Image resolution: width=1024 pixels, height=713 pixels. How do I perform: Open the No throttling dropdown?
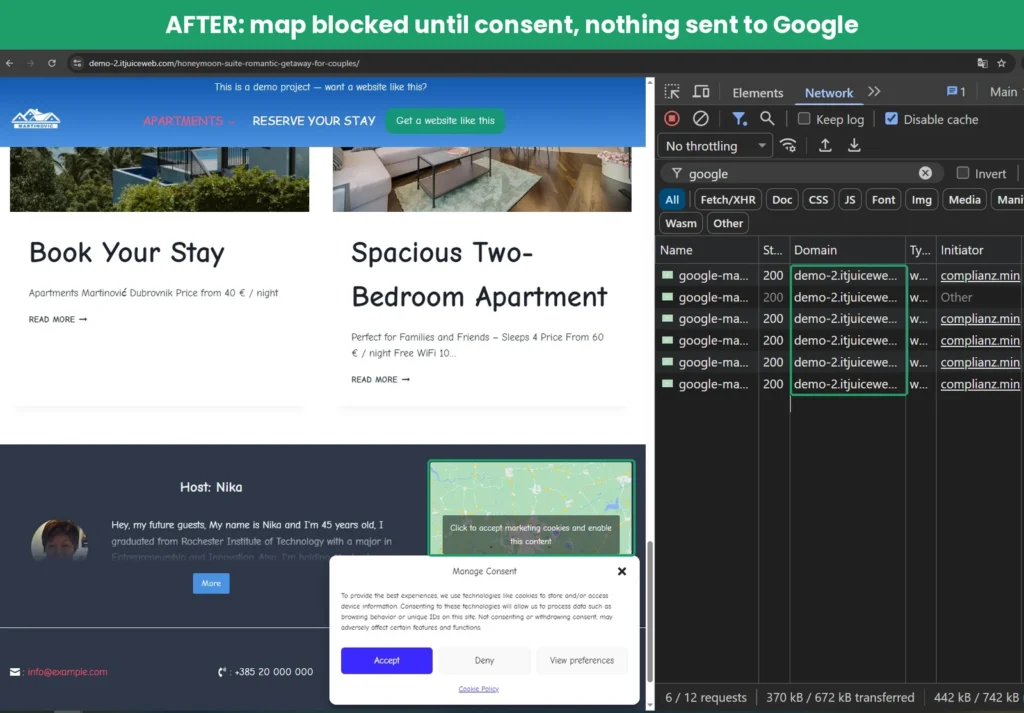[715, 146]
